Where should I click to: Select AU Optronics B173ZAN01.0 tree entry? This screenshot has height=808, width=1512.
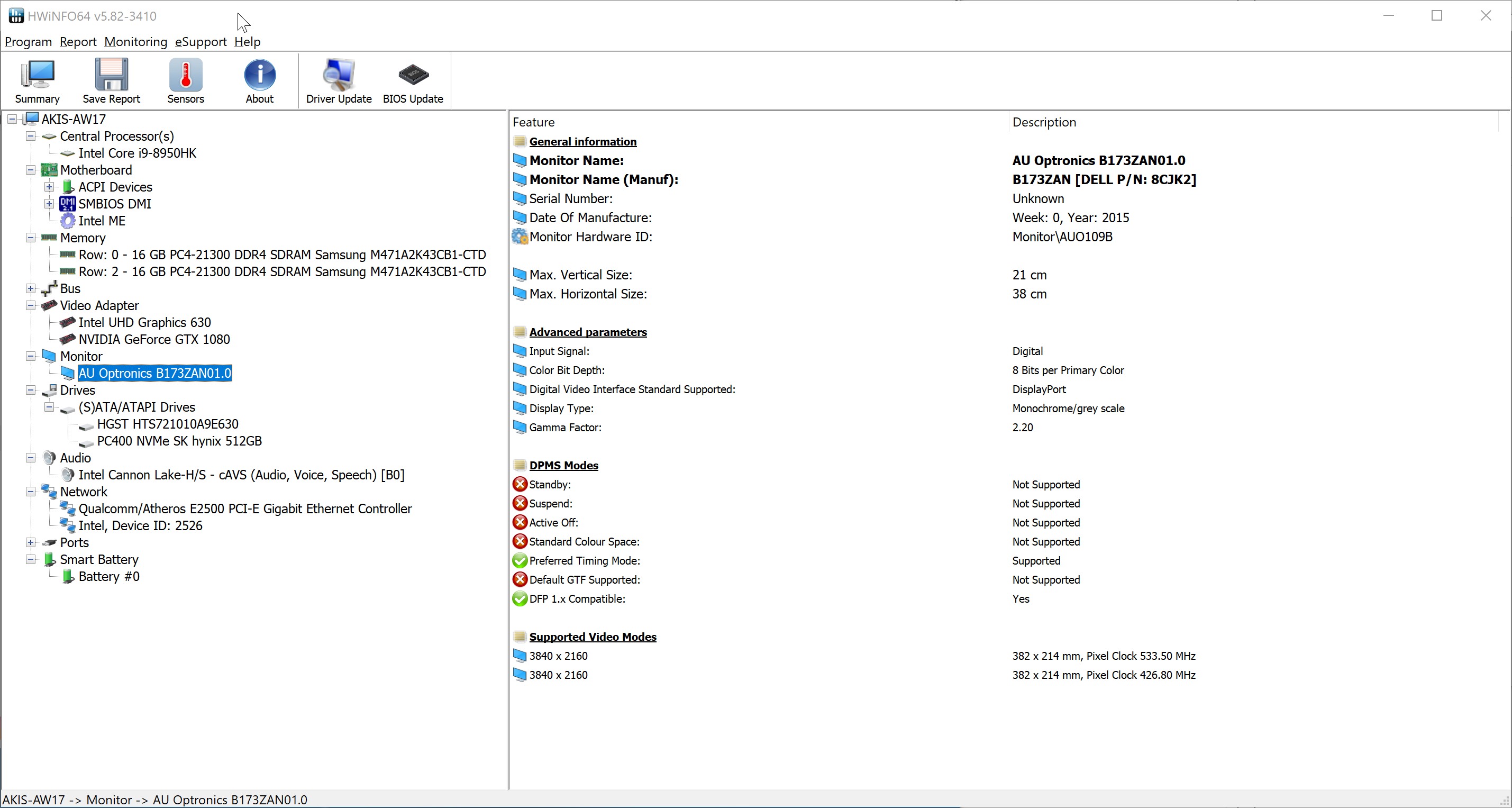(155, 373)
